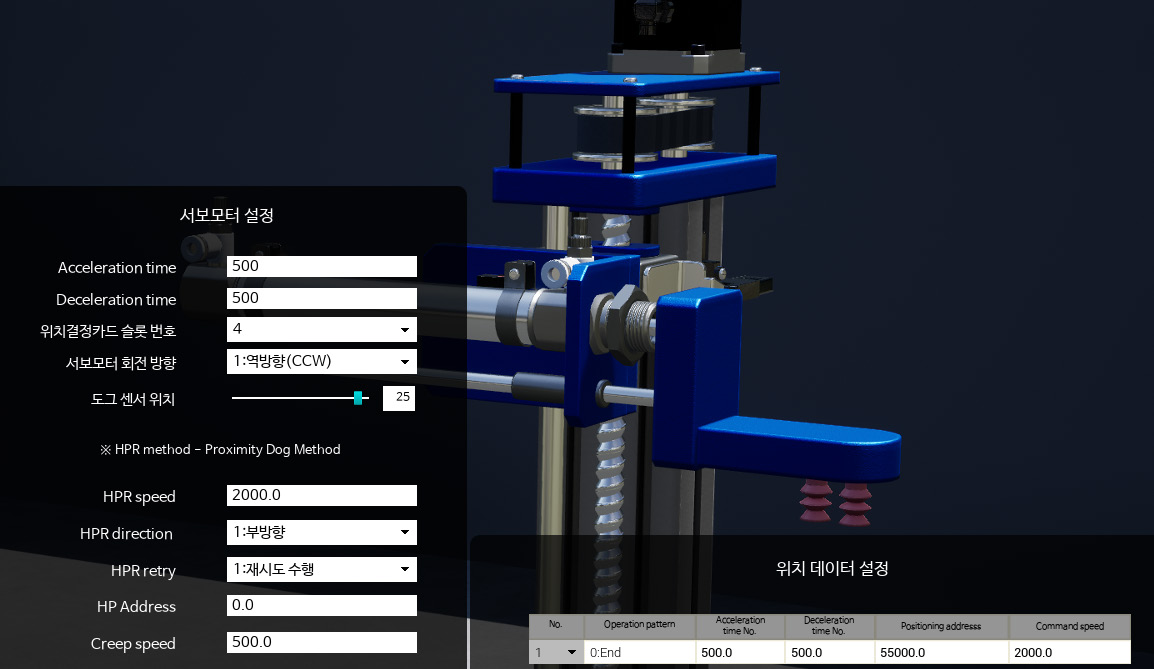This screenshot has width=1154, height=669.
Task: Open the HPR retry dropdown
Action: click(321, 568)
